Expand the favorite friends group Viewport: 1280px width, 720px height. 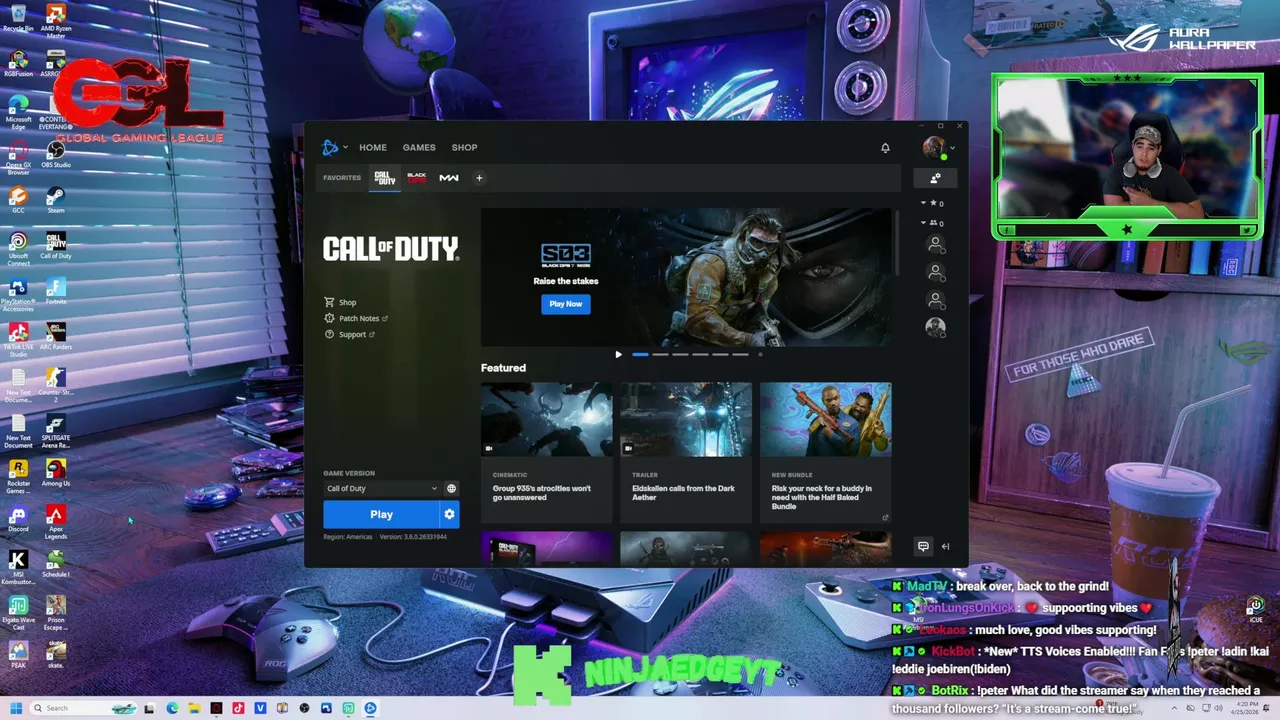click(933, 203)
